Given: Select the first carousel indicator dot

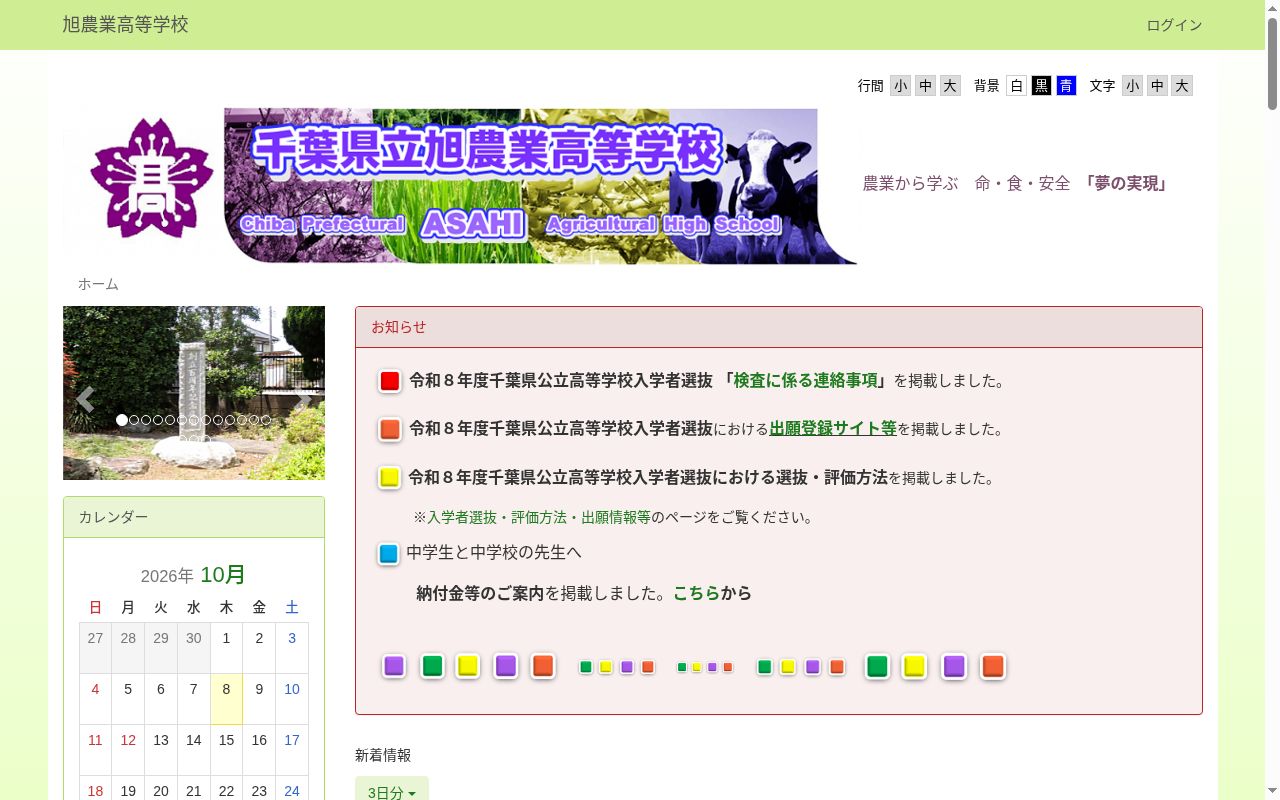Looking at the screenshot, I should 122,420.
